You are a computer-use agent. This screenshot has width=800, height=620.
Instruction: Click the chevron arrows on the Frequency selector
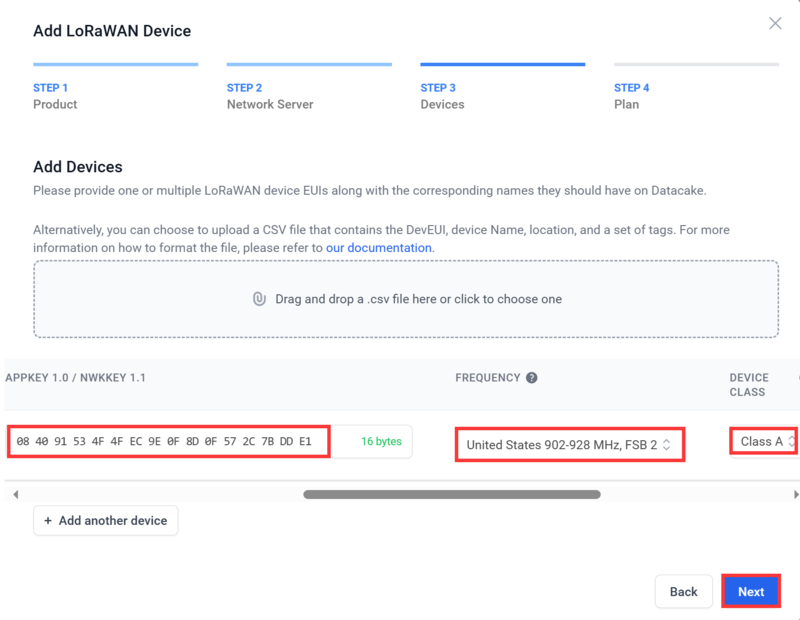click(666, 444)
